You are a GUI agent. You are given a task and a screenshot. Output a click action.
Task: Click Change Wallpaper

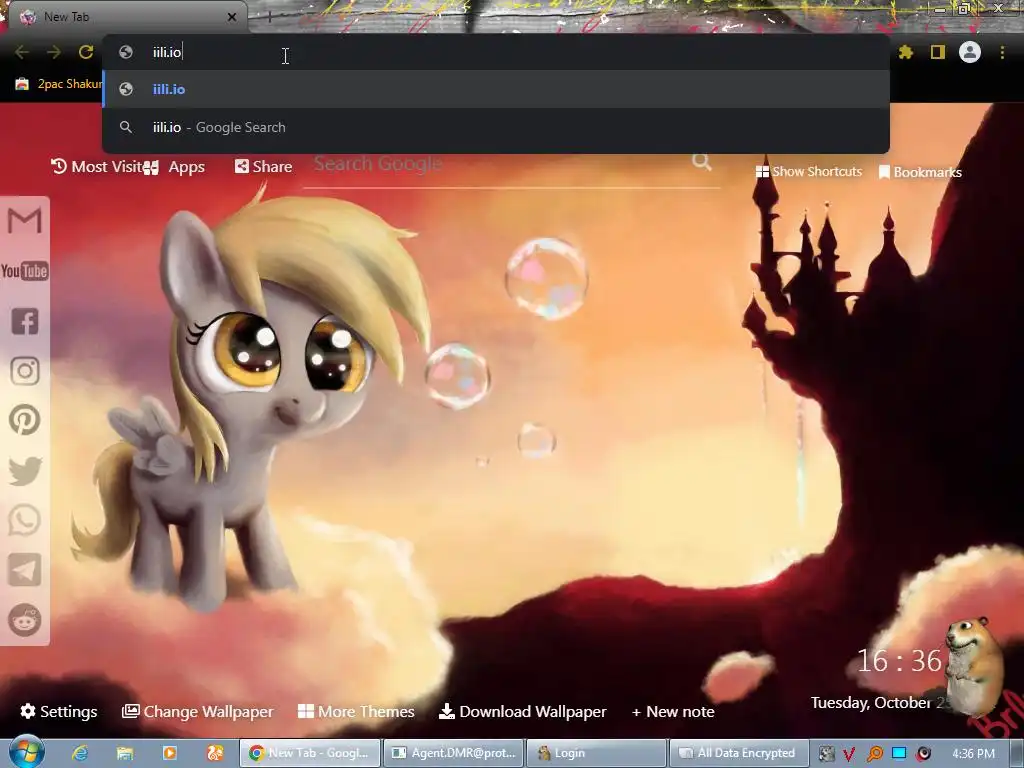(197, 711)
